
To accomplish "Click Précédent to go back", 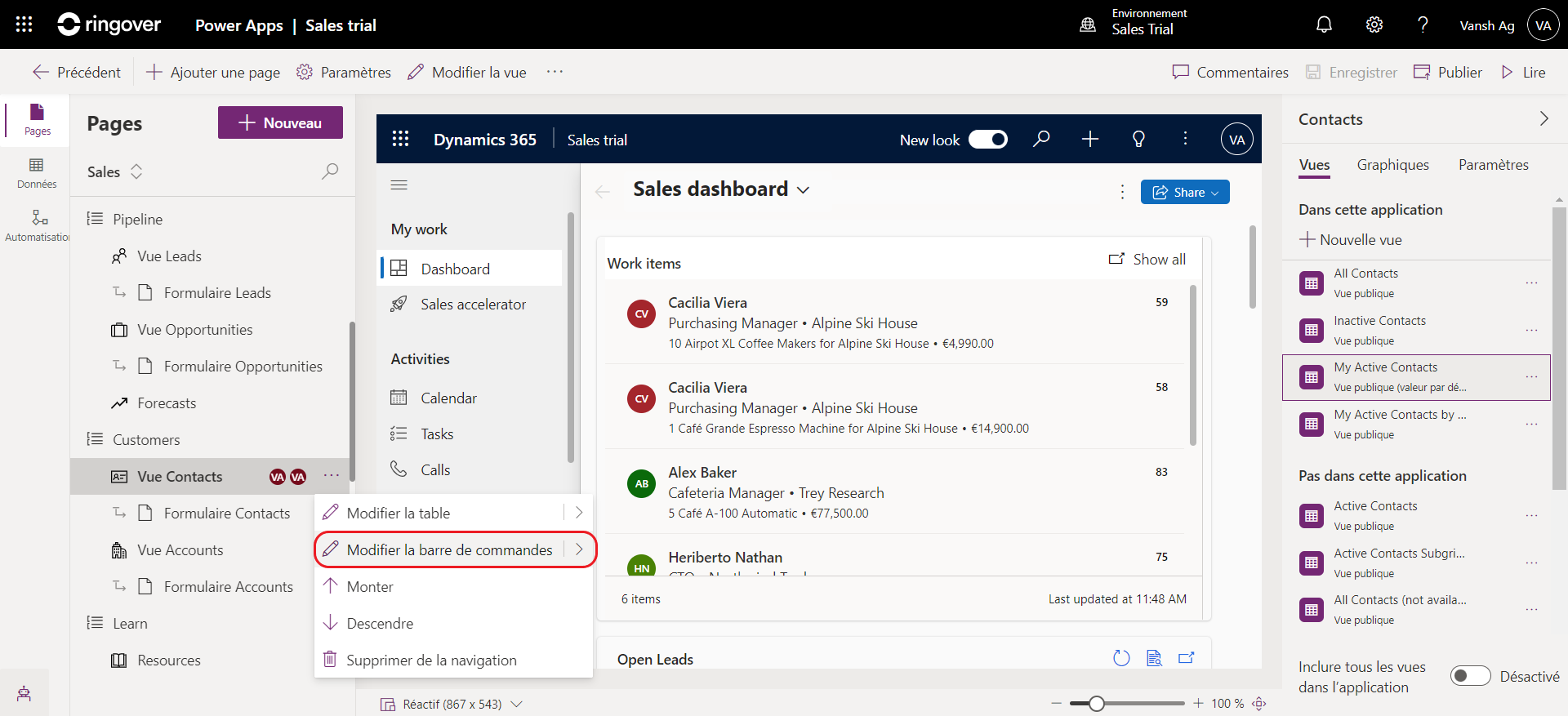I will point(77,72).
